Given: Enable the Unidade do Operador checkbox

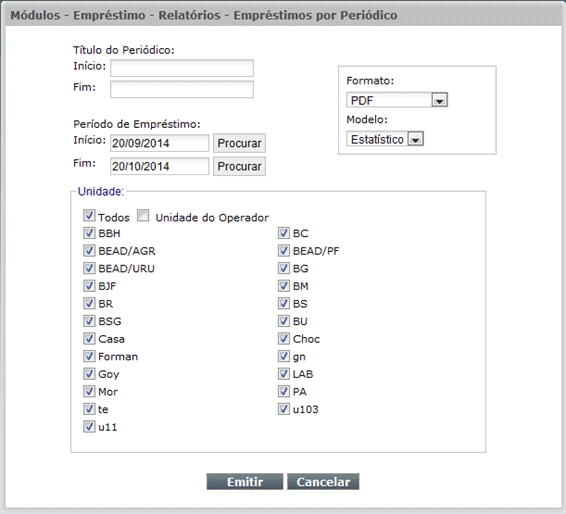Looking at the screenshot, I should [x=143, y=215].
